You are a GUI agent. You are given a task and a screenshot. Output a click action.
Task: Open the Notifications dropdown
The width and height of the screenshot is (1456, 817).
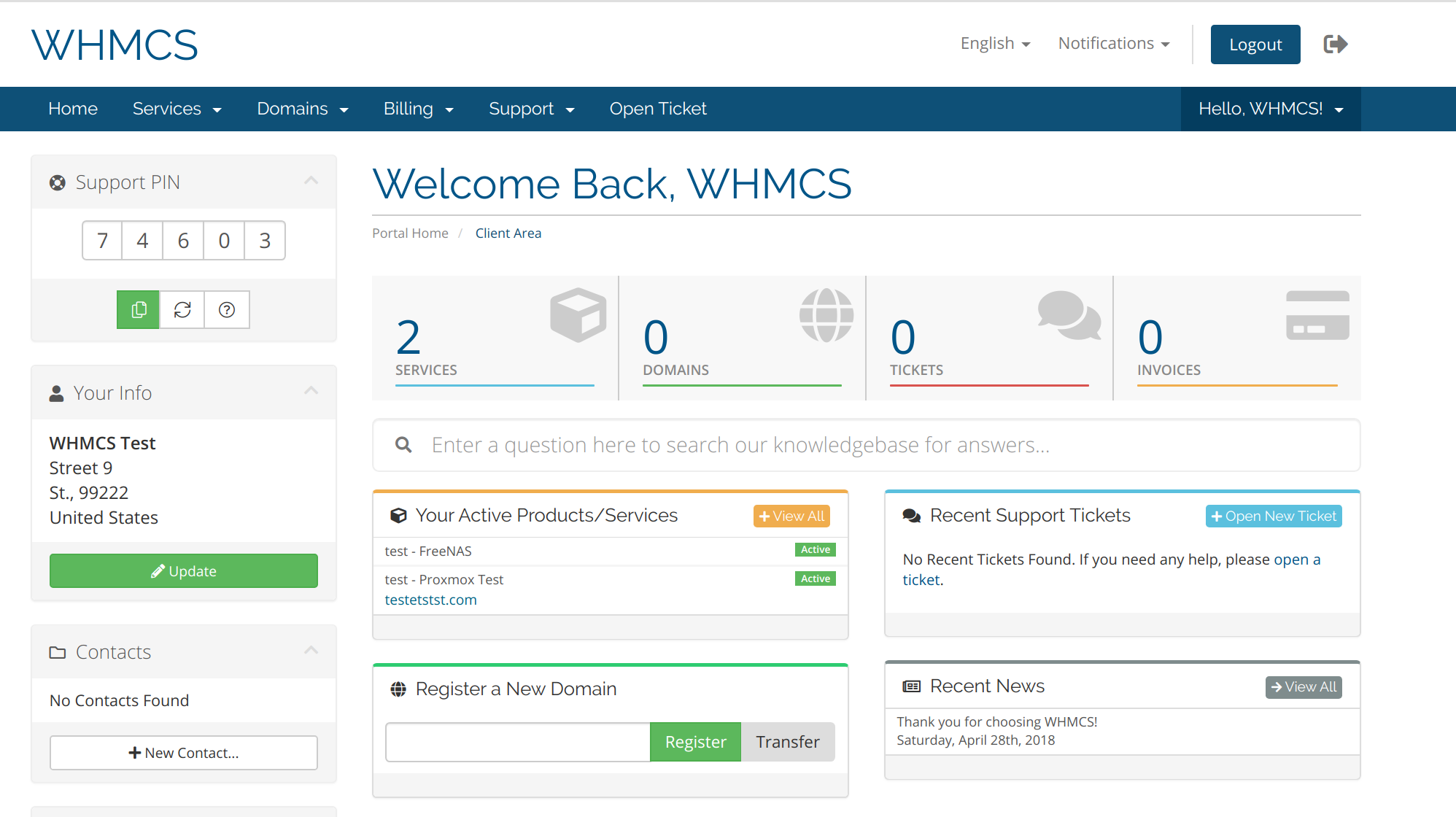pyautogui.click(x=1112, y=43)
